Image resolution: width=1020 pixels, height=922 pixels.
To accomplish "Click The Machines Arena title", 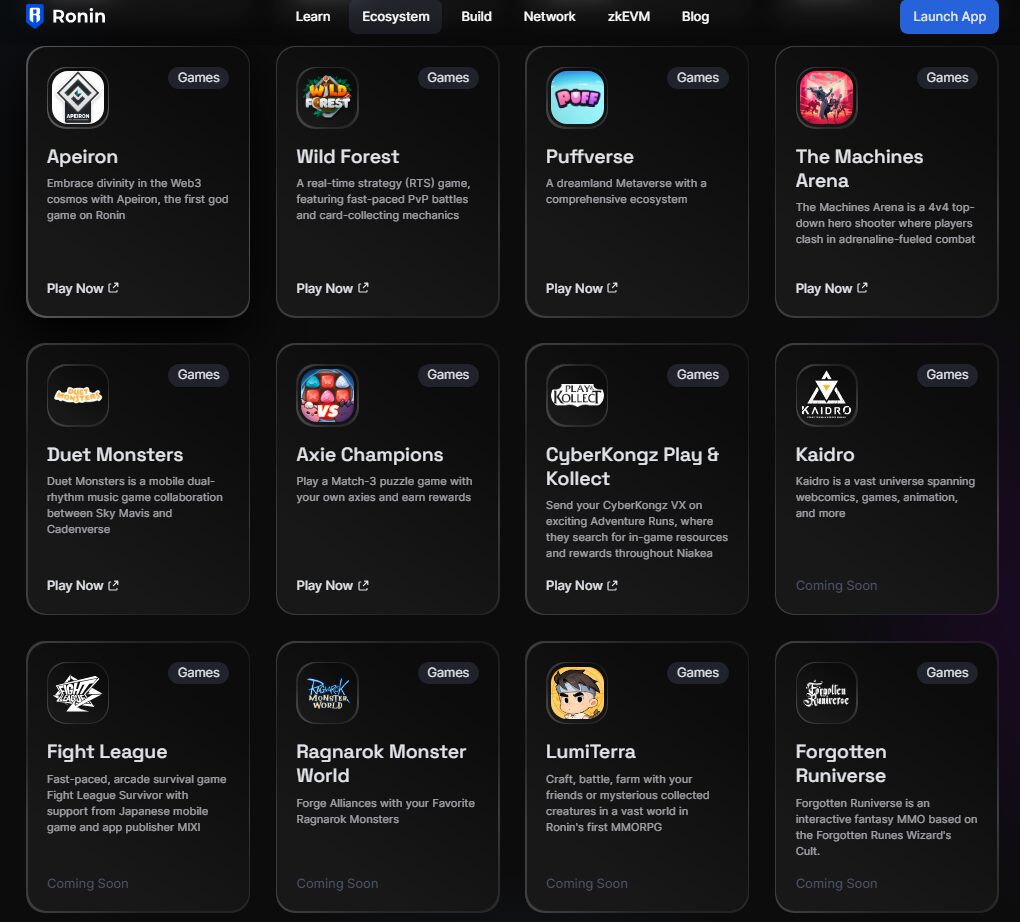I will (x=859, y=169).
